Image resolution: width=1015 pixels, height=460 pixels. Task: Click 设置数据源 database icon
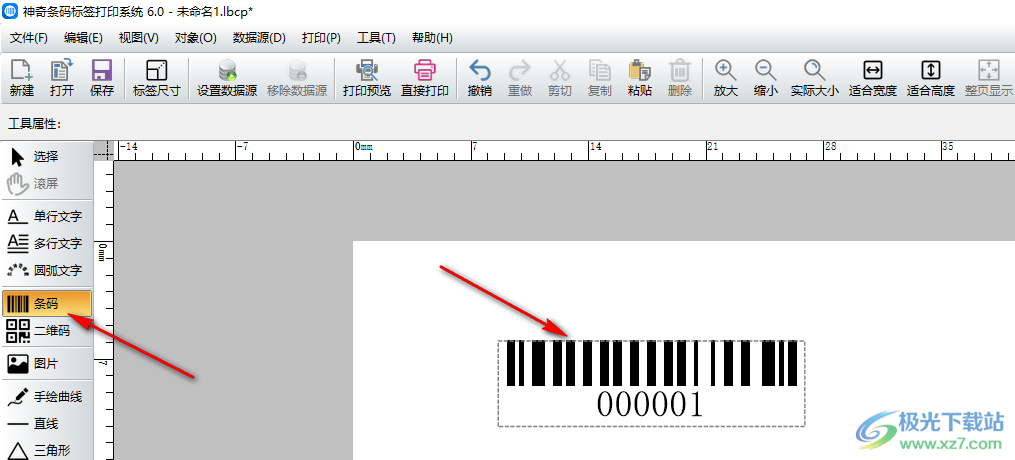pyautogui.click(x=227, y=78)
